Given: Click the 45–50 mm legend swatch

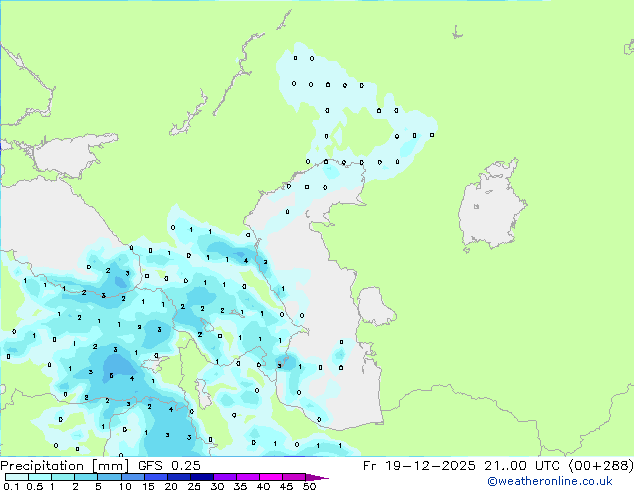Looking at the screenshot, I should click(294, 477).
